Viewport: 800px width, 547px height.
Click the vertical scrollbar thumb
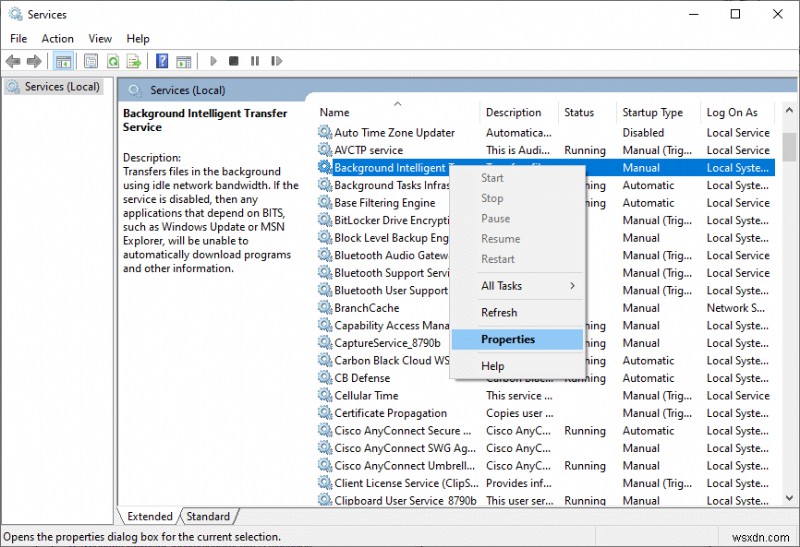(789, 147)
